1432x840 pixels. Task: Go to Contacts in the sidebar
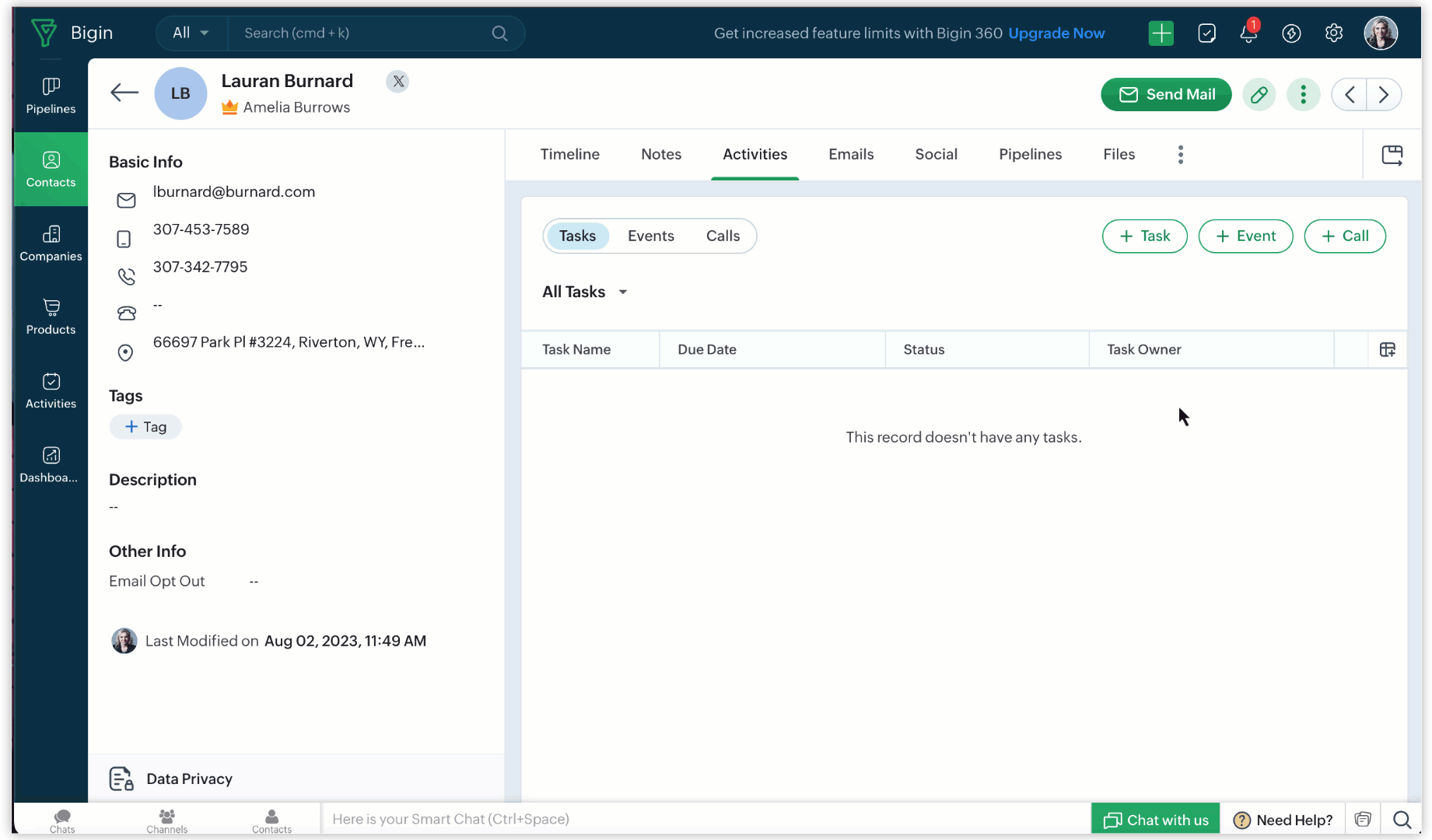tap(51, 170)
